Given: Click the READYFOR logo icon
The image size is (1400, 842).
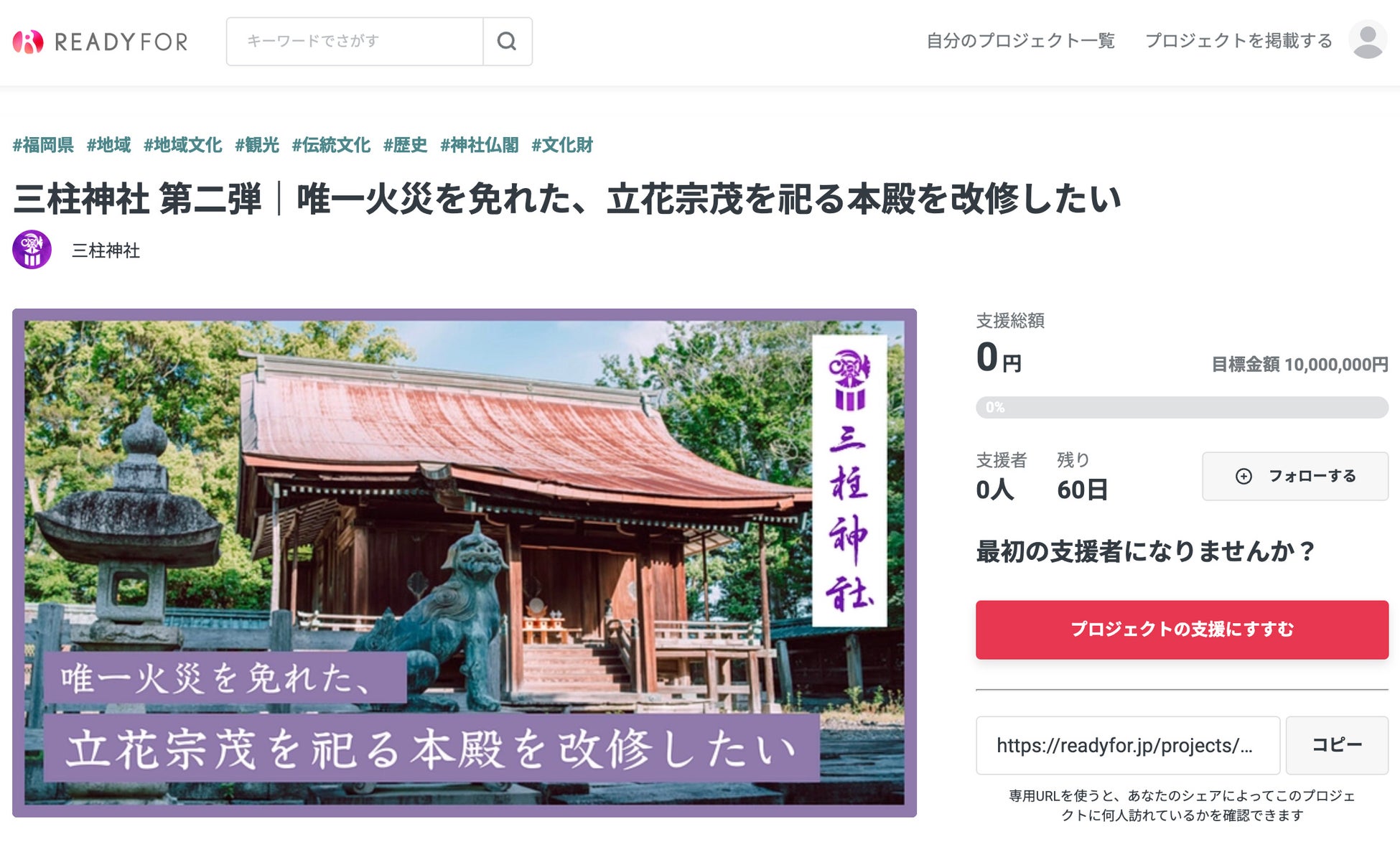Looking at the screenshot, I should click(x=28, y=42).
